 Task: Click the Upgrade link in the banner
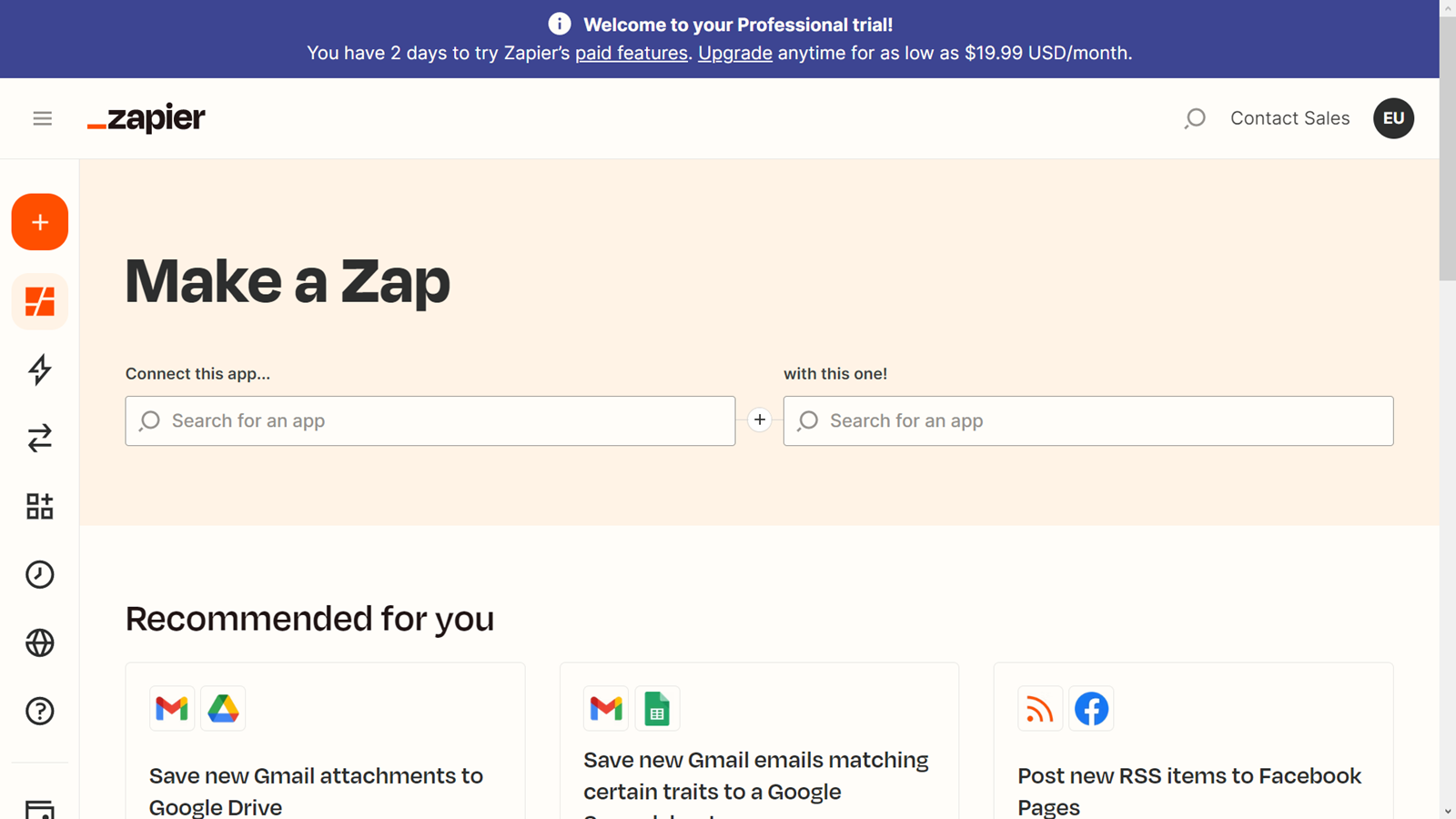(x=734, y=53)
